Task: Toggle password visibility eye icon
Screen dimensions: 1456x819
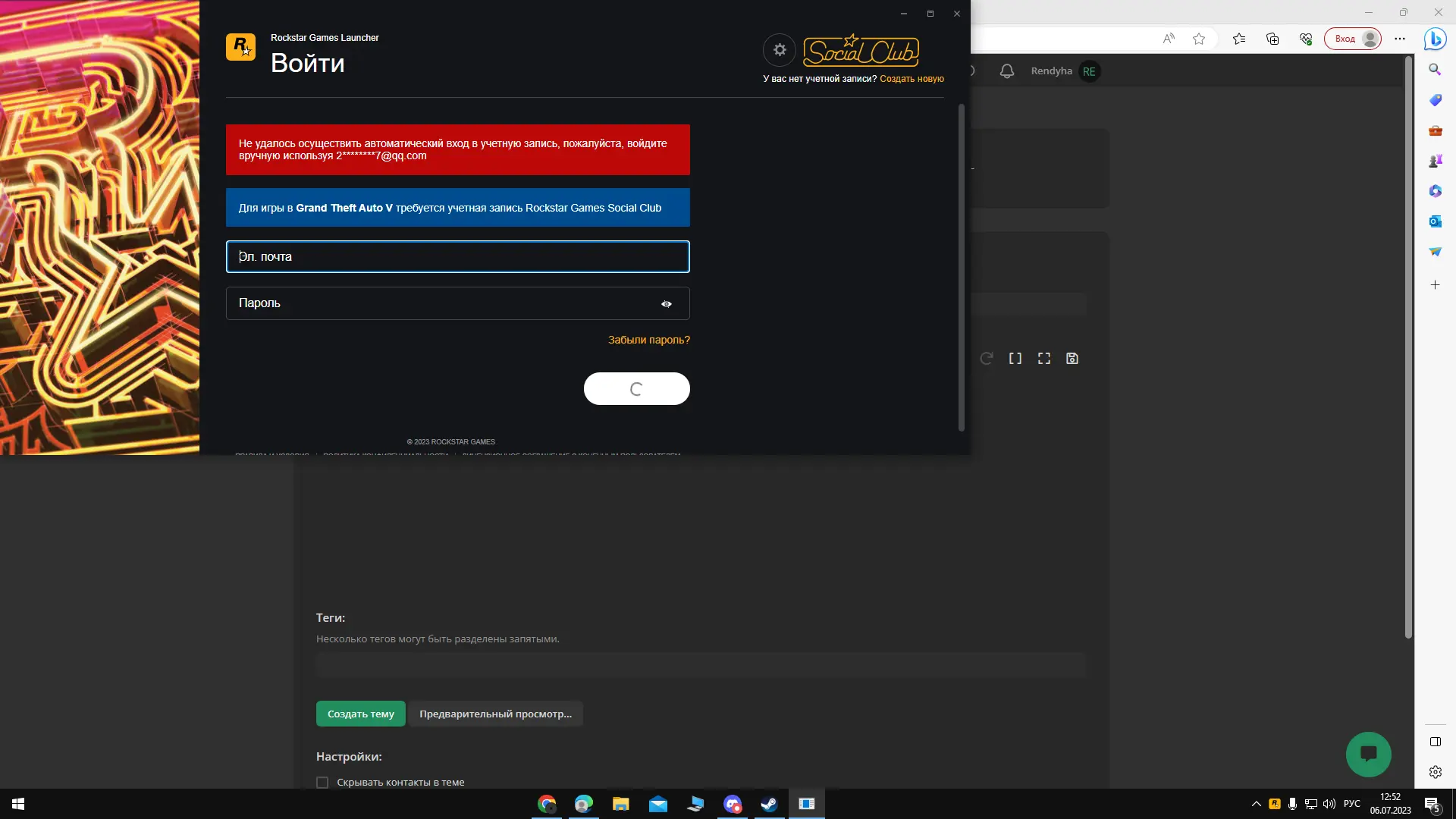Action: coord(667,304)
